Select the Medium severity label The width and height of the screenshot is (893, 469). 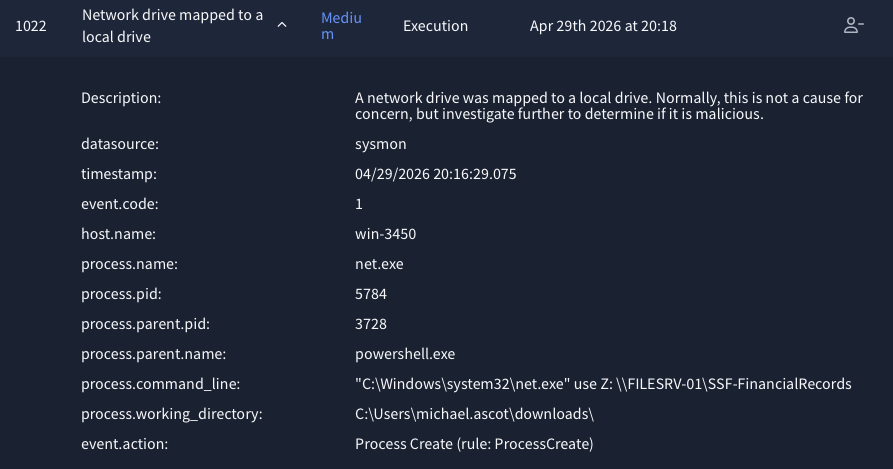click(x=341, y=26)
